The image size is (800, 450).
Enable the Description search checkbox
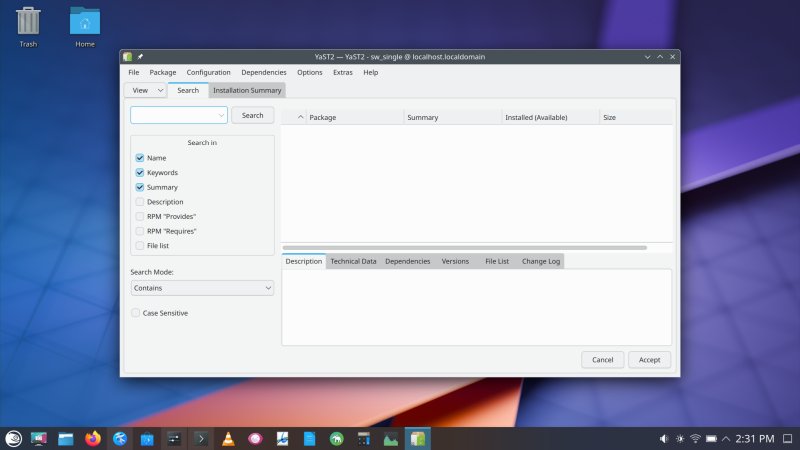click(x=140, y=202)
